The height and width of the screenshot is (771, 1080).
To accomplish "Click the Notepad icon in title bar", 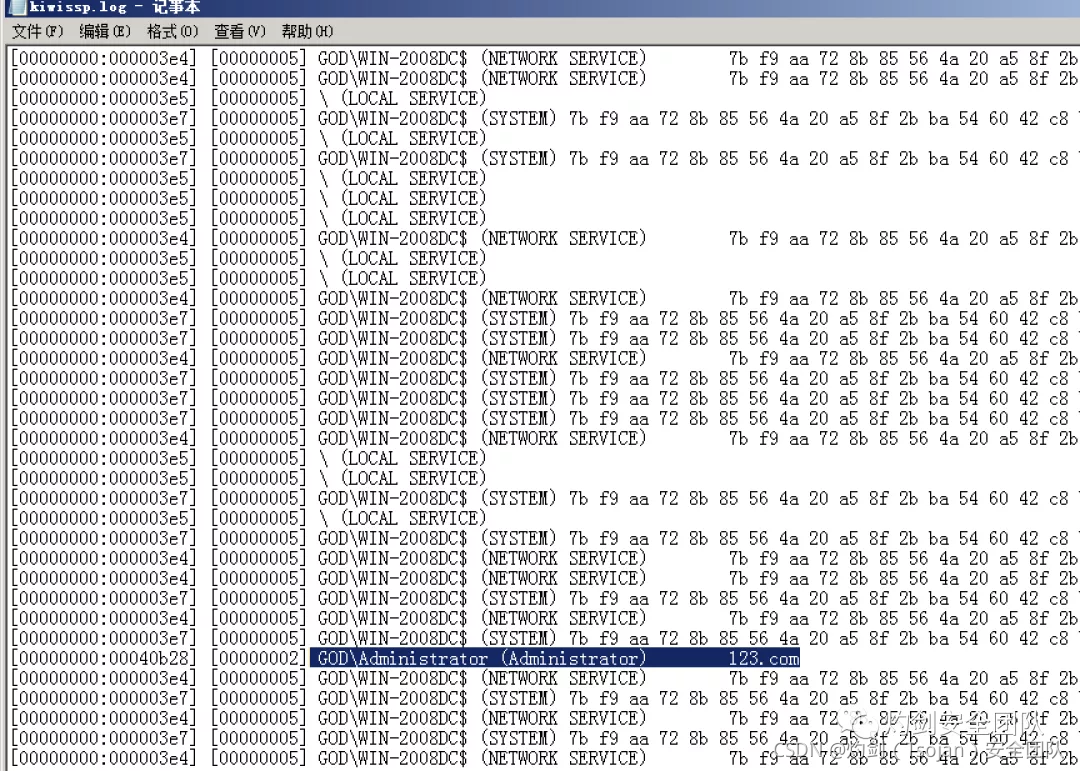I will click(x=17, y=8).
